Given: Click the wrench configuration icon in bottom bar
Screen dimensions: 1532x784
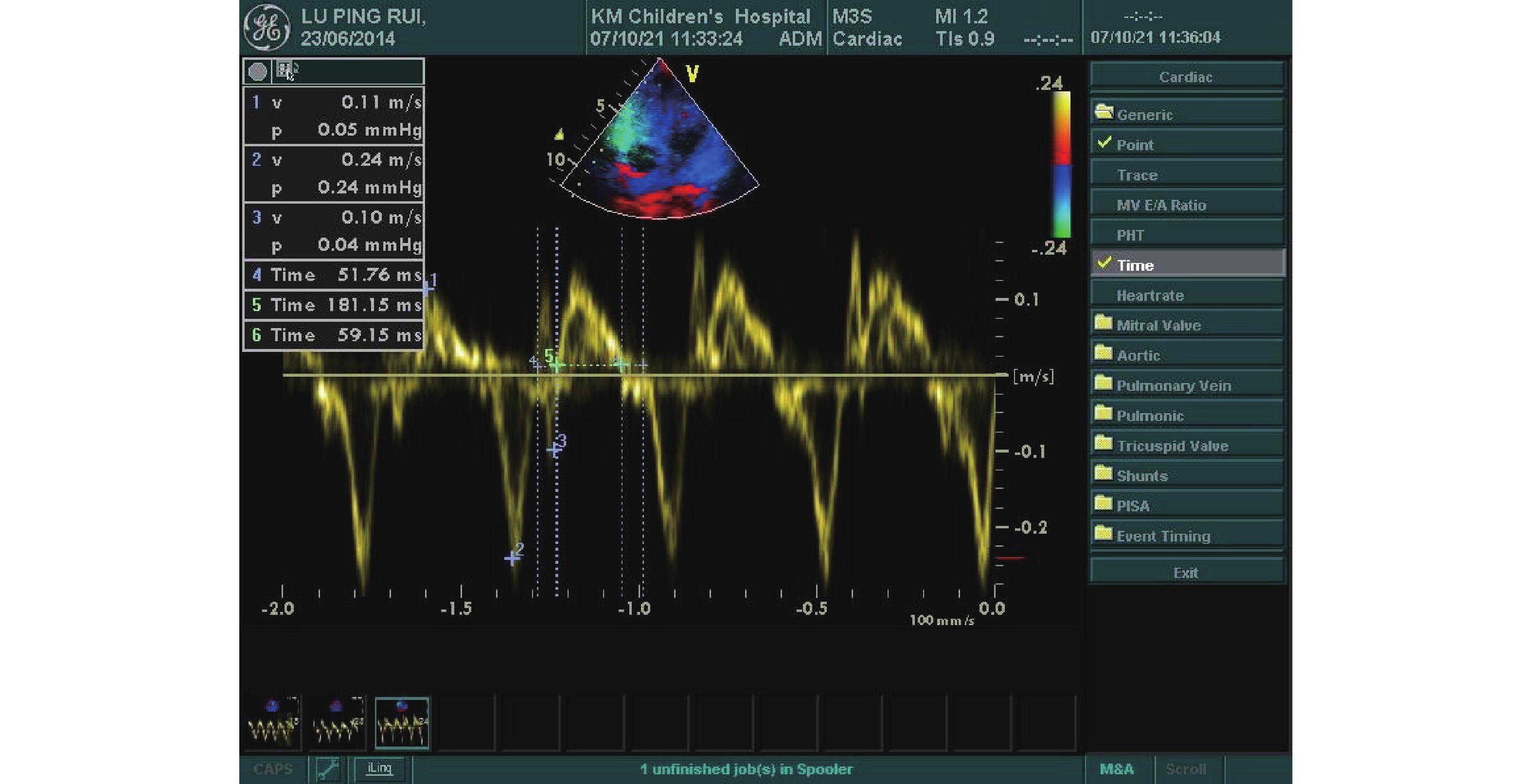Looking at the screenshot, I should [x=328, y=769].
